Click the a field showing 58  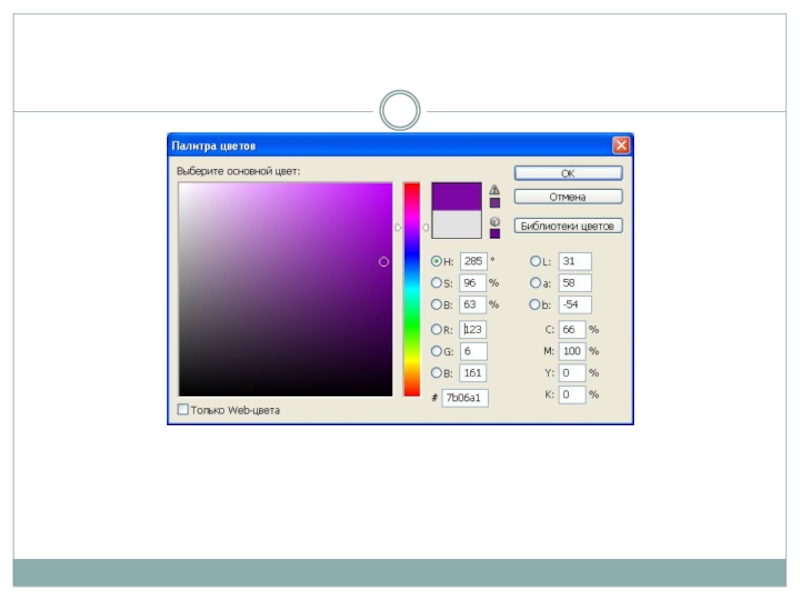(x=575, y=283)
